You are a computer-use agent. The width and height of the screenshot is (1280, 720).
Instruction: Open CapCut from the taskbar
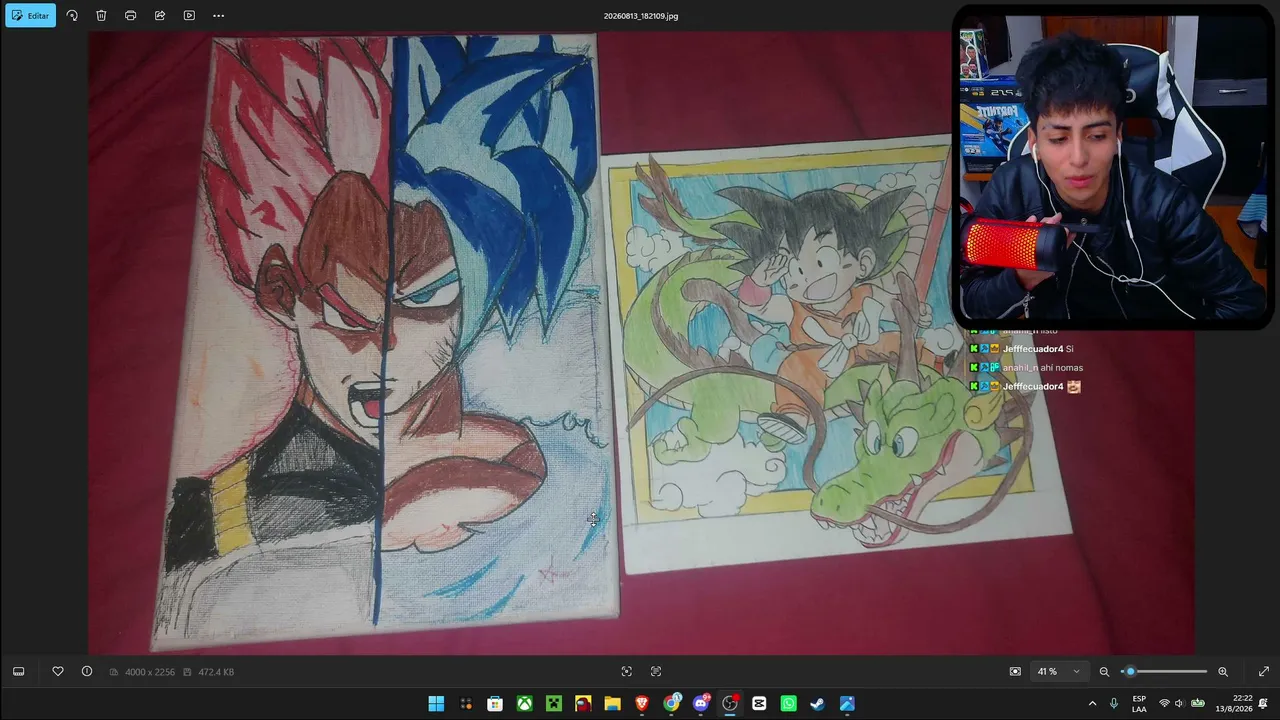(759, 704)
